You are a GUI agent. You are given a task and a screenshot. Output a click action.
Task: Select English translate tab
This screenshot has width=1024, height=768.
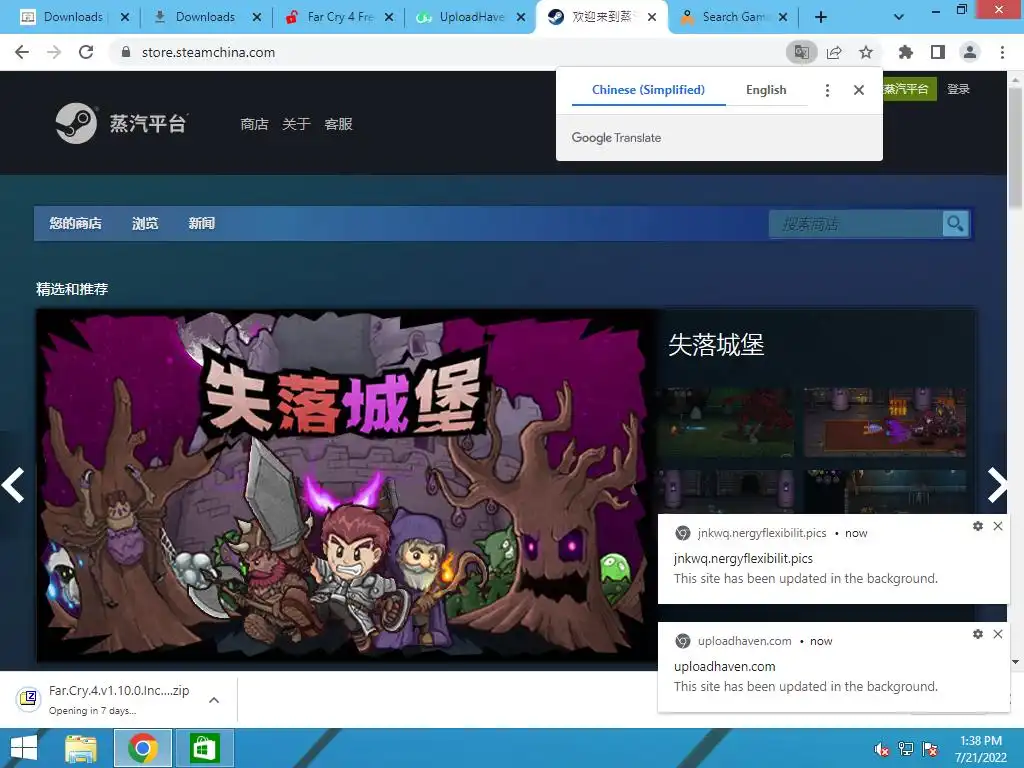point(766,90)
